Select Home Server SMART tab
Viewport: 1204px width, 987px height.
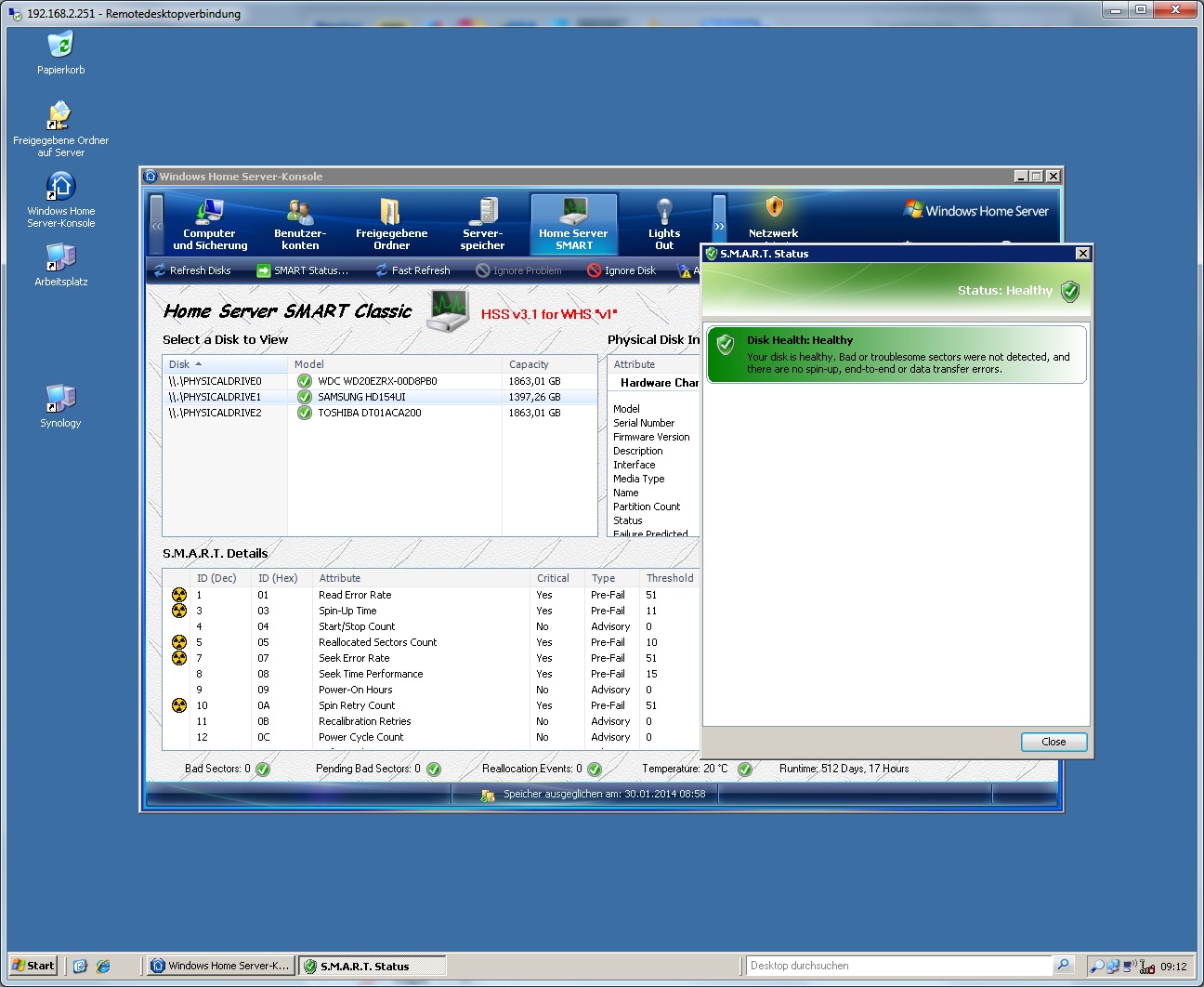pos(573,224)
